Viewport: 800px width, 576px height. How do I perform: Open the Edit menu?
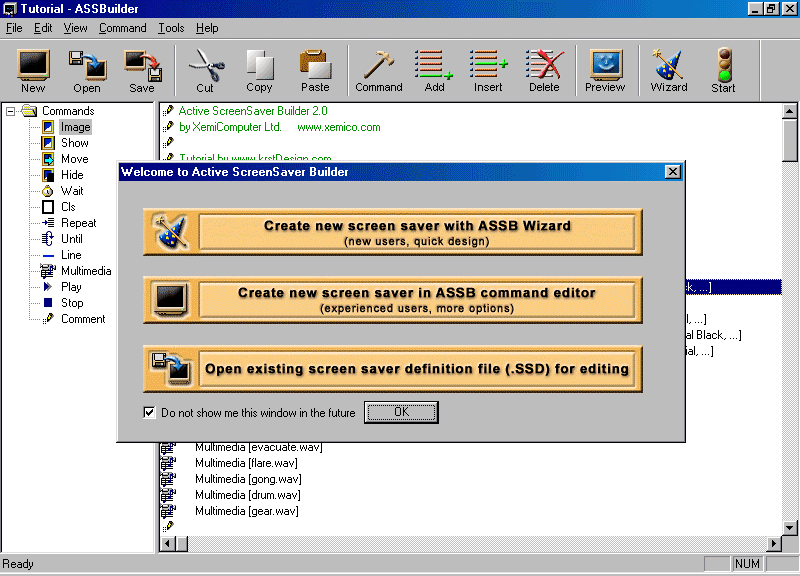[x=43, y=28]
